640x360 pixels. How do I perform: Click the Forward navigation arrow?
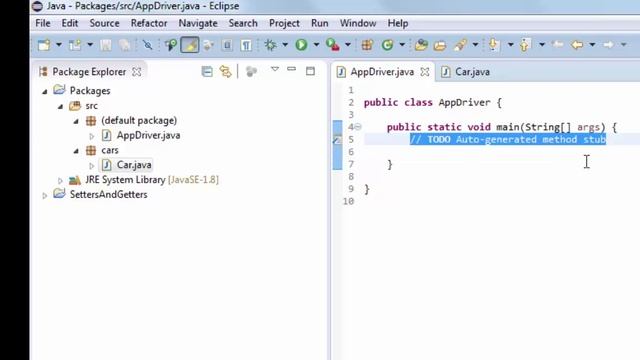tap(608, 44)
